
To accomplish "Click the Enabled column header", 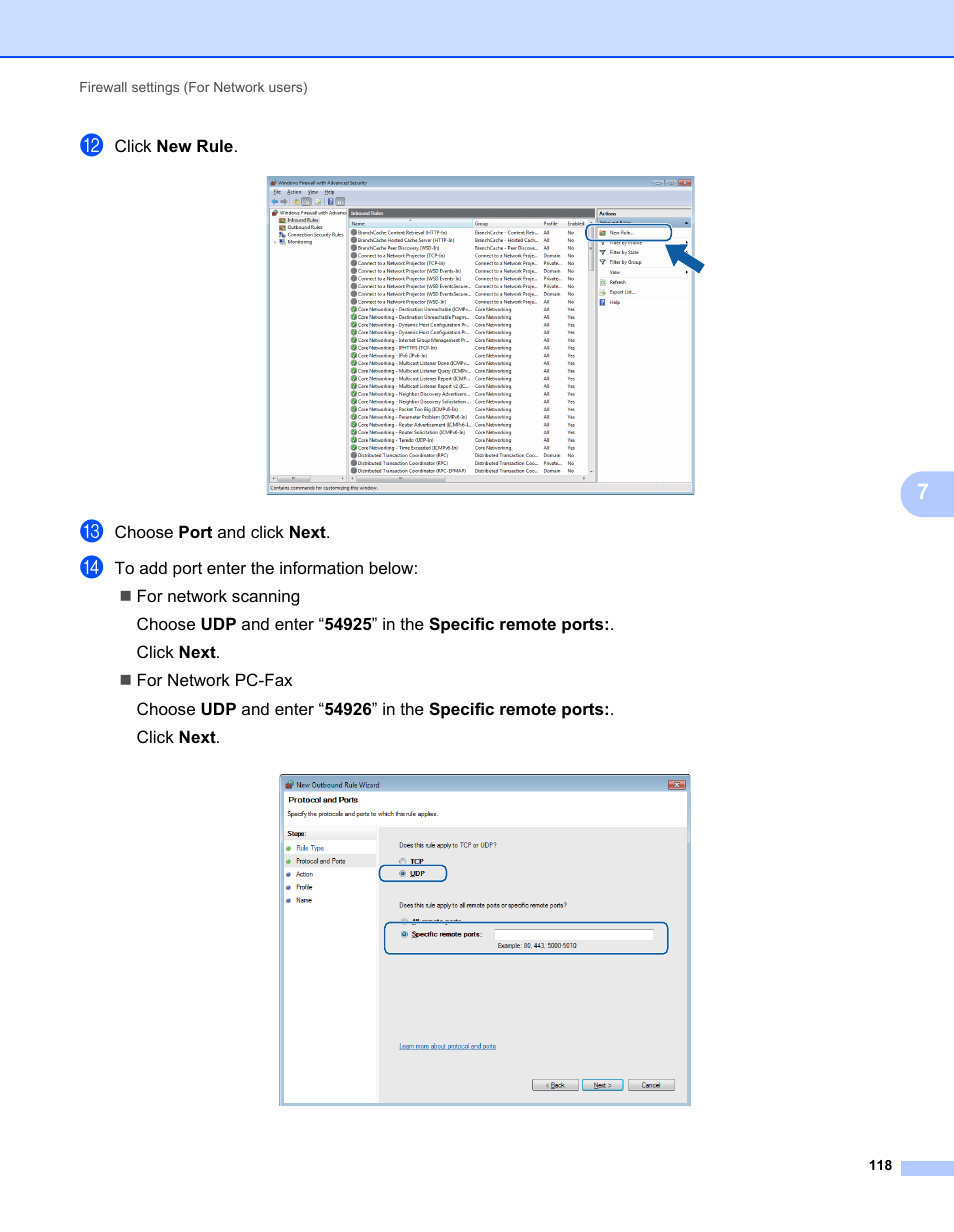I will click(577, 224).
